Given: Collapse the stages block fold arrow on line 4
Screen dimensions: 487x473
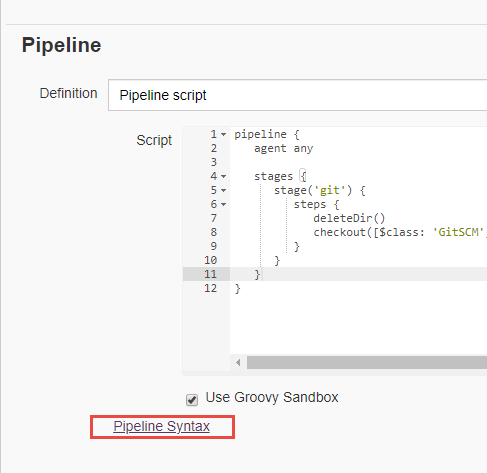Looking at the screenshot, I should (x=223, y=176).
